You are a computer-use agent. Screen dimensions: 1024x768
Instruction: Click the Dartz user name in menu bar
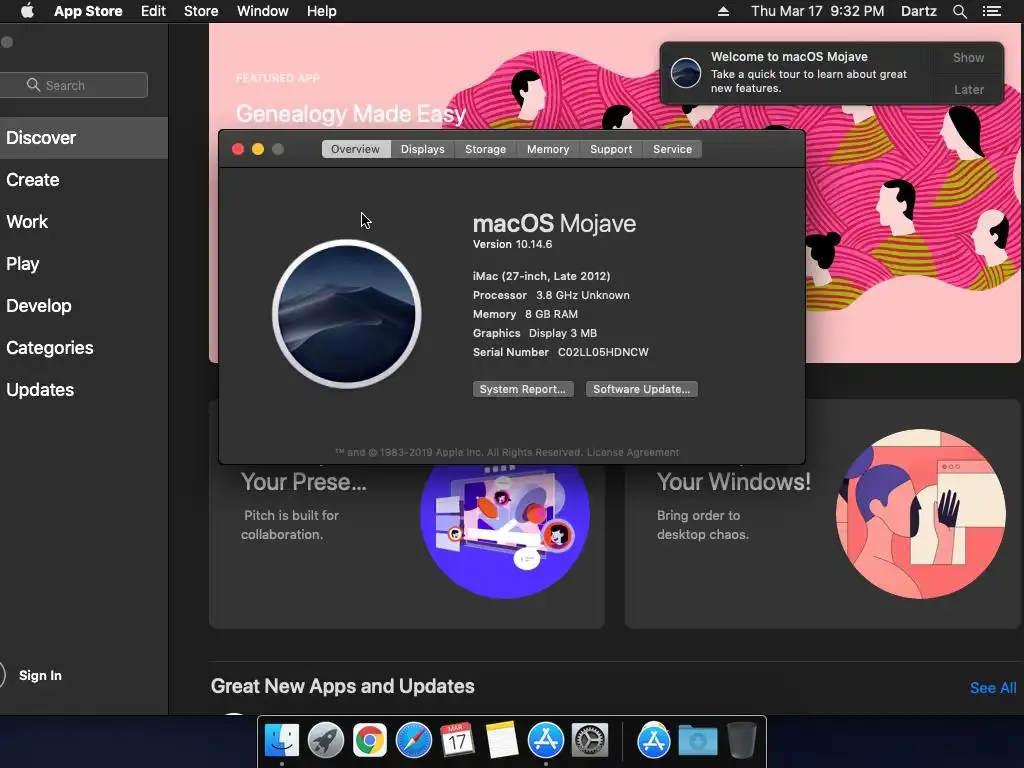click(919, 11)
